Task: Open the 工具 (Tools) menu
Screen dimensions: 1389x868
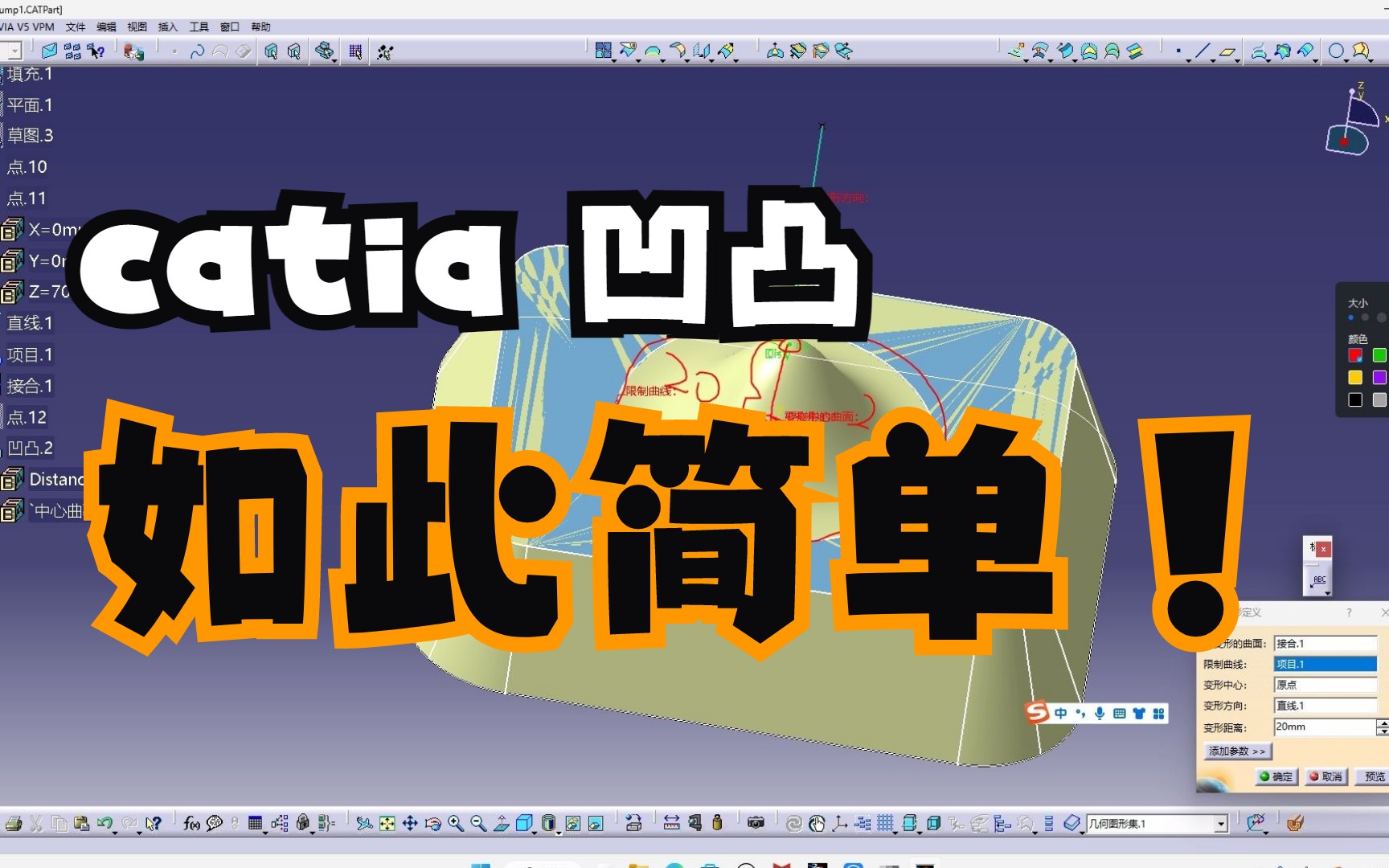Action: (199, 27)
